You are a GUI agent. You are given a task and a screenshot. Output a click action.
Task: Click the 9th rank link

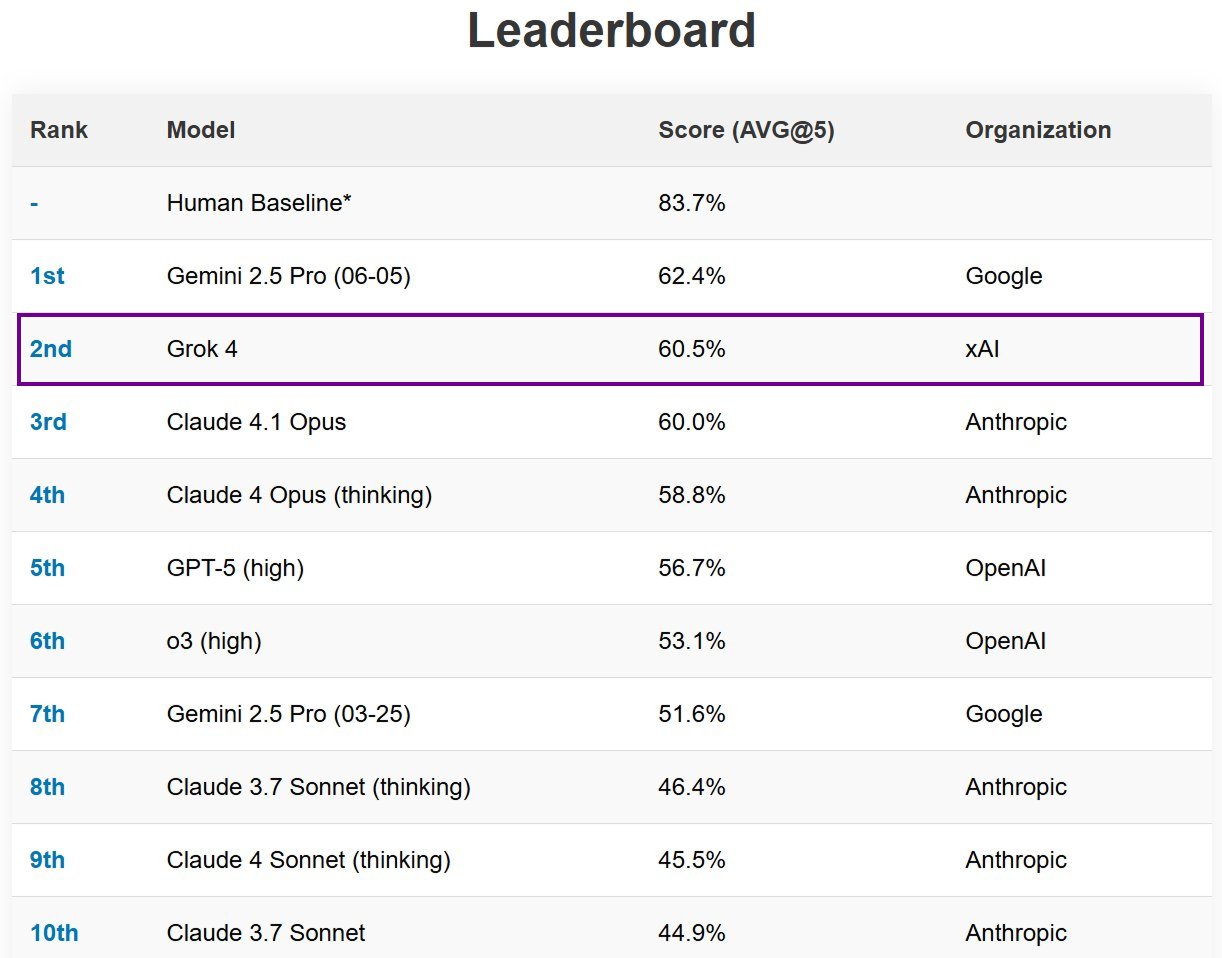pyautogui.click(x=47, y=860)
